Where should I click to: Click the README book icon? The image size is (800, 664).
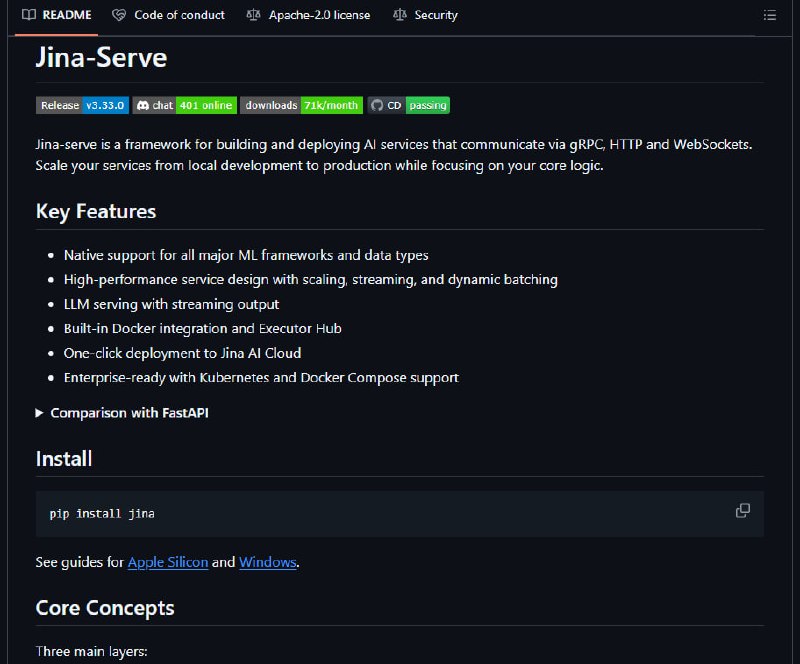pos(29,15)
